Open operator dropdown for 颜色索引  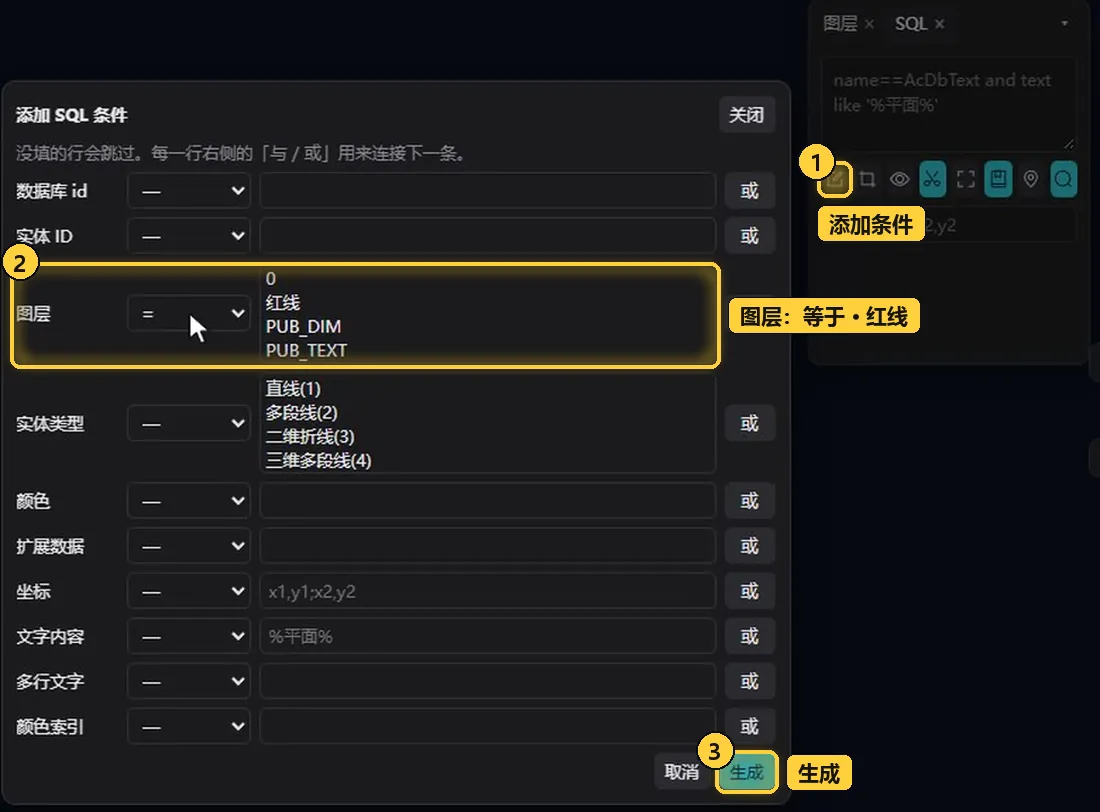[189, 726]
